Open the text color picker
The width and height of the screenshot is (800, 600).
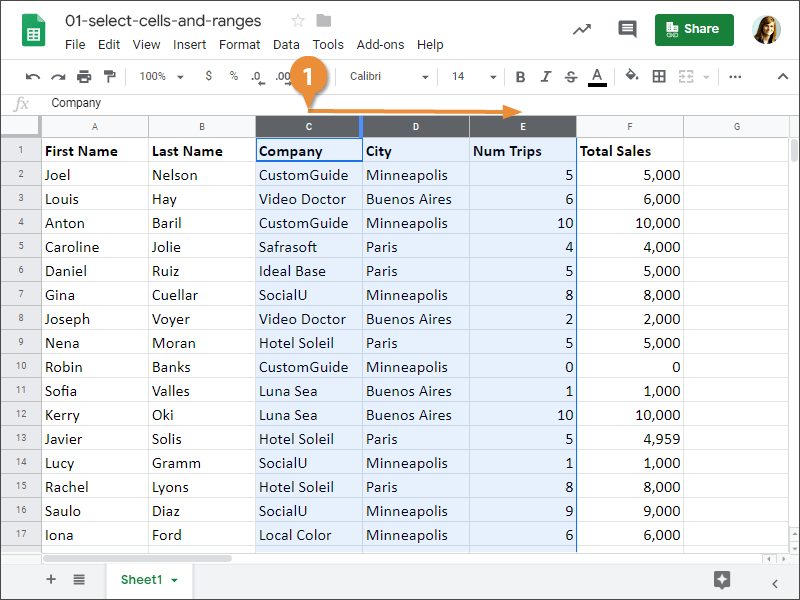click(x=597, y=77)
